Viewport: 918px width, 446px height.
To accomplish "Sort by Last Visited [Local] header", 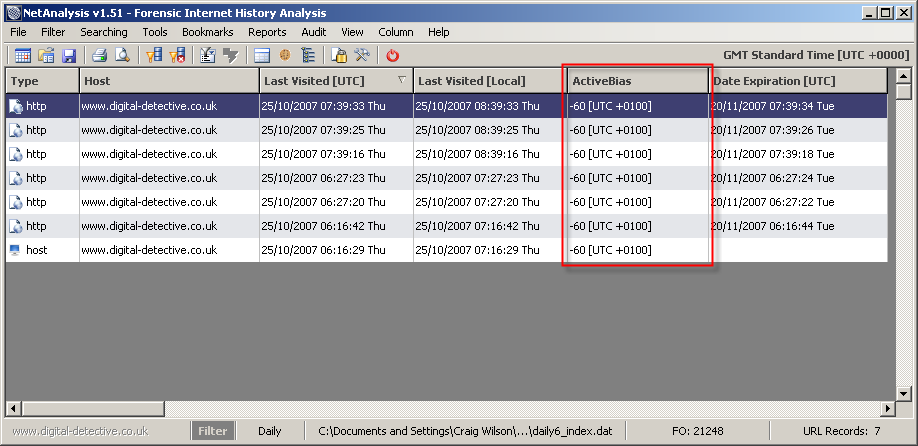I will (x=490, y=81).
